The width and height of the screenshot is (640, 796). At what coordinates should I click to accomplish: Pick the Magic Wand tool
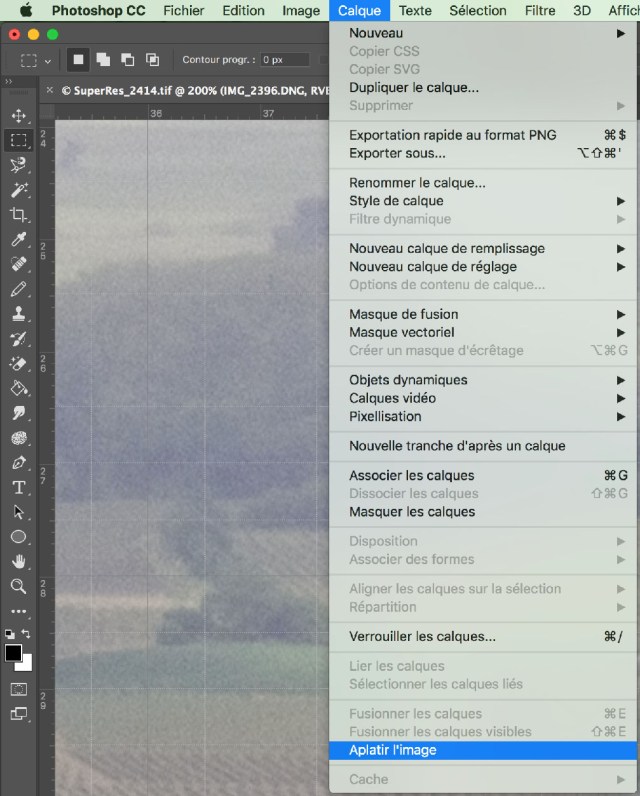[x=18, y=190]
